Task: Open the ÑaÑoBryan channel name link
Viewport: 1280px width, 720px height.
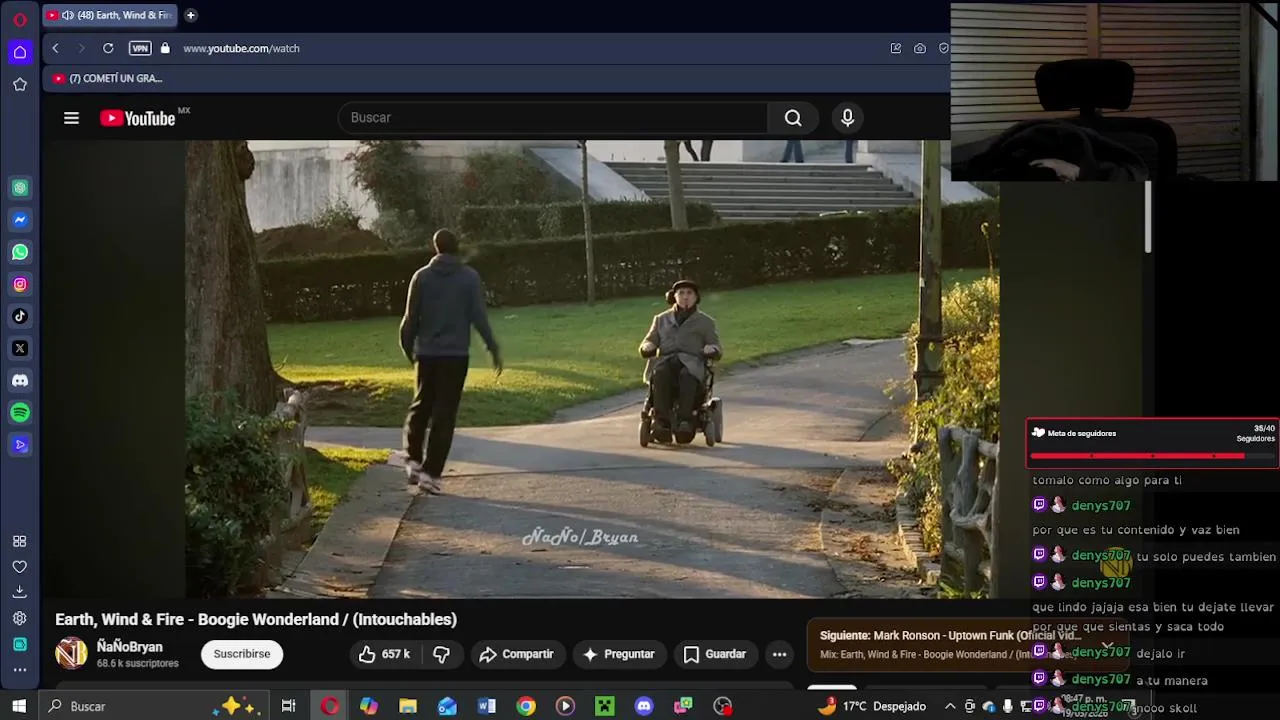Action: (130, 647)
